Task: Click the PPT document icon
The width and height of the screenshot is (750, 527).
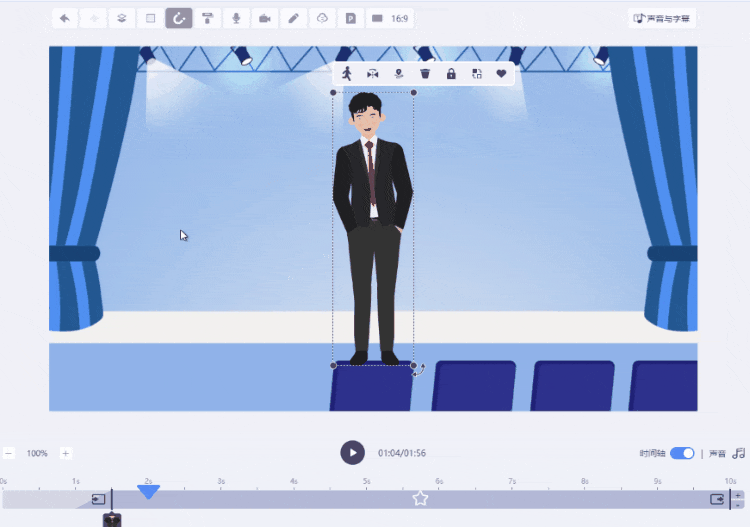Action: pos(351,19)
